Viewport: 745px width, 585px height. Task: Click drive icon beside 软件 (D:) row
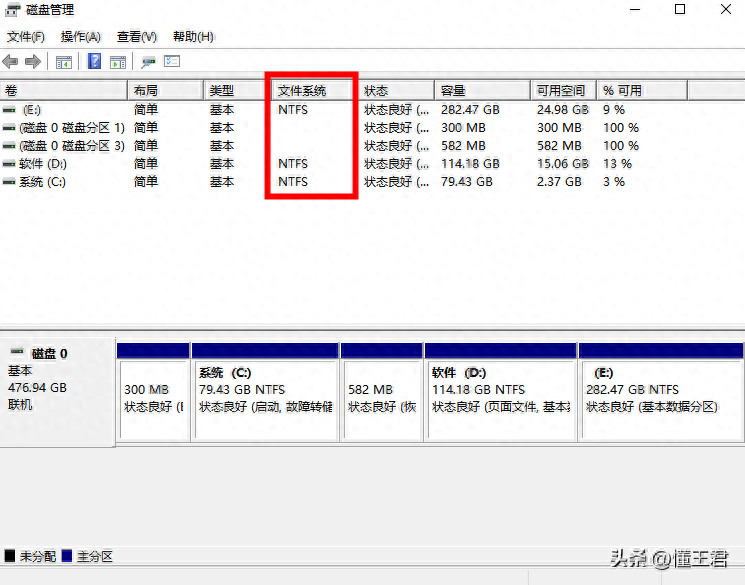click(x=9, y=164)
